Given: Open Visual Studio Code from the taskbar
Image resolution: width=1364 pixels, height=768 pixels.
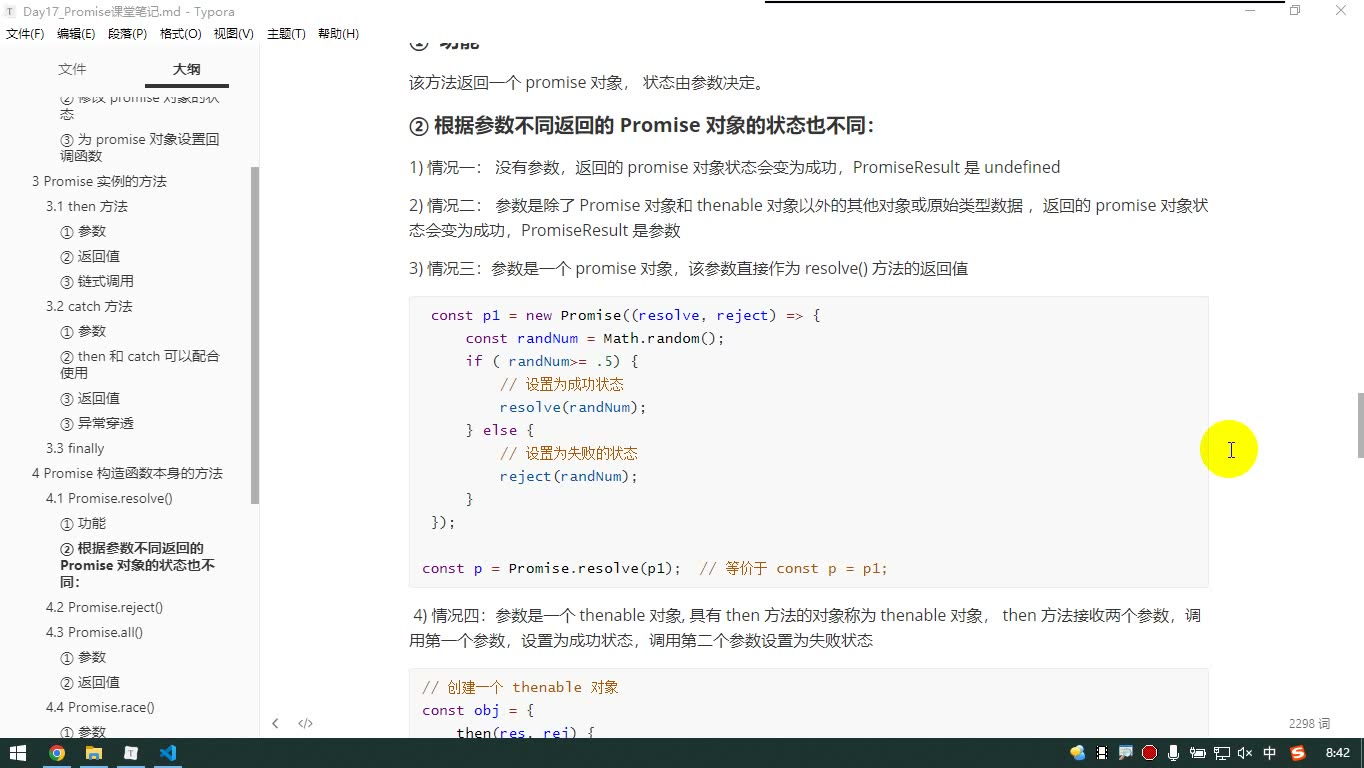Looking at the screenshot, I should (x=168, y=753).
